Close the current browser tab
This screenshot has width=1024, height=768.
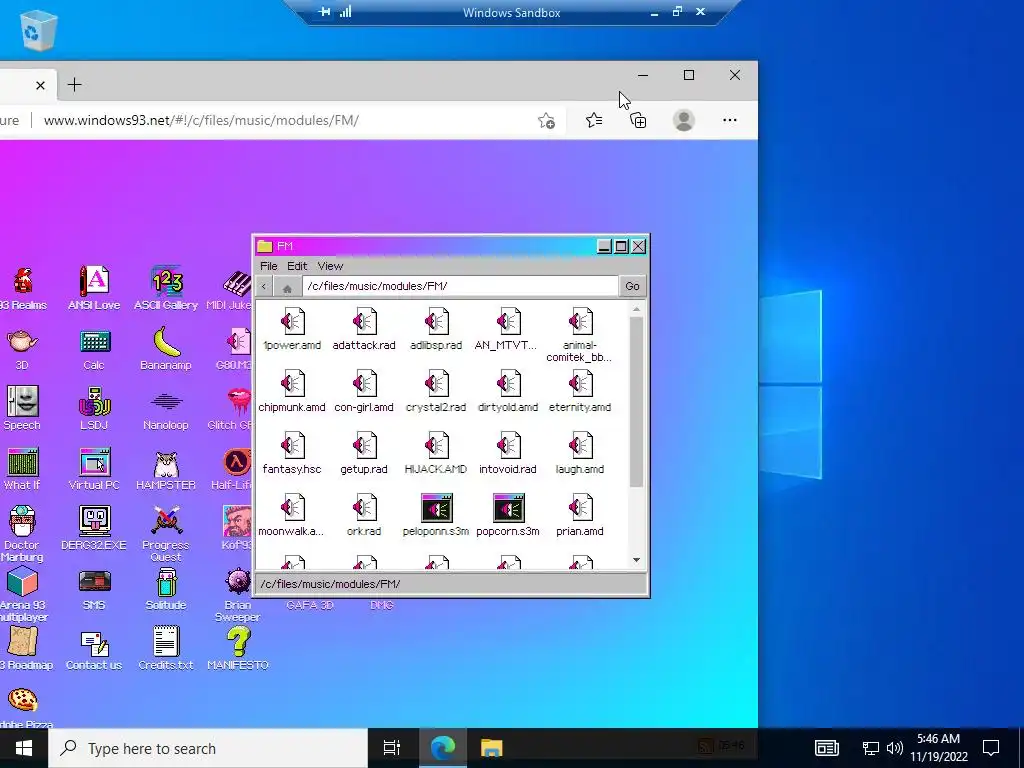[x=40, y=85]
